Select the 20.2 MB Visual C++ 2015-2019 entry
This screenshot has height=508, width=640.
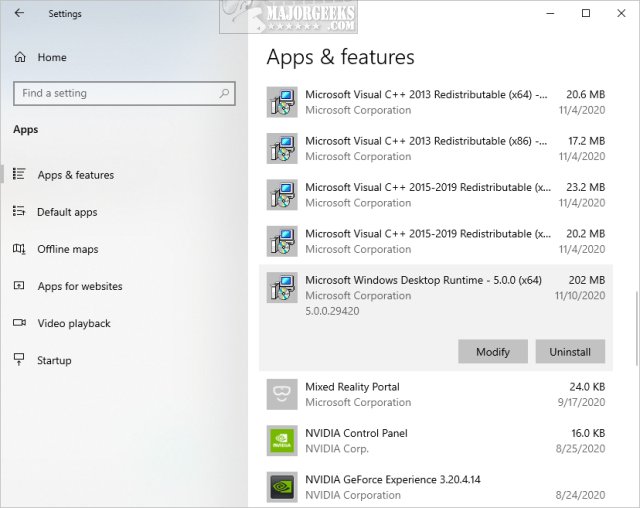(x=436, y=242)
